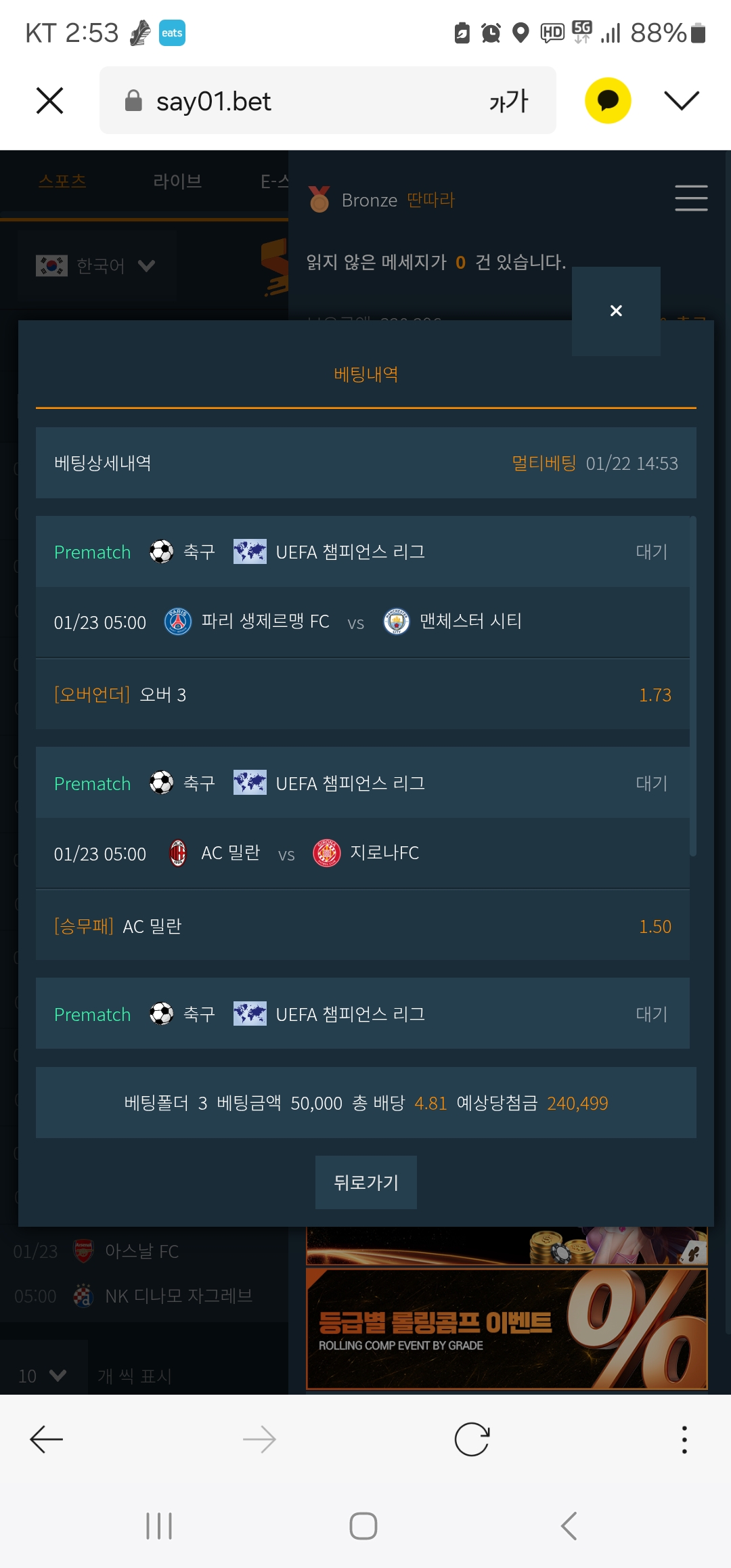This screenshot has height=1568, width=731.
Task: Tap the font size 가가 button
Action: (508, 101)
